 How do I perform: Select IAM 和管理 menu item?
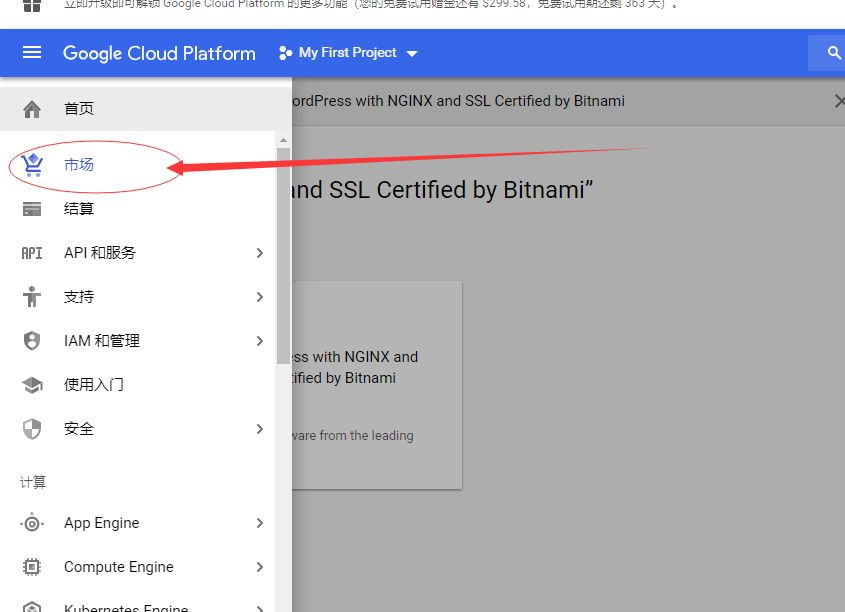[137, 341]
